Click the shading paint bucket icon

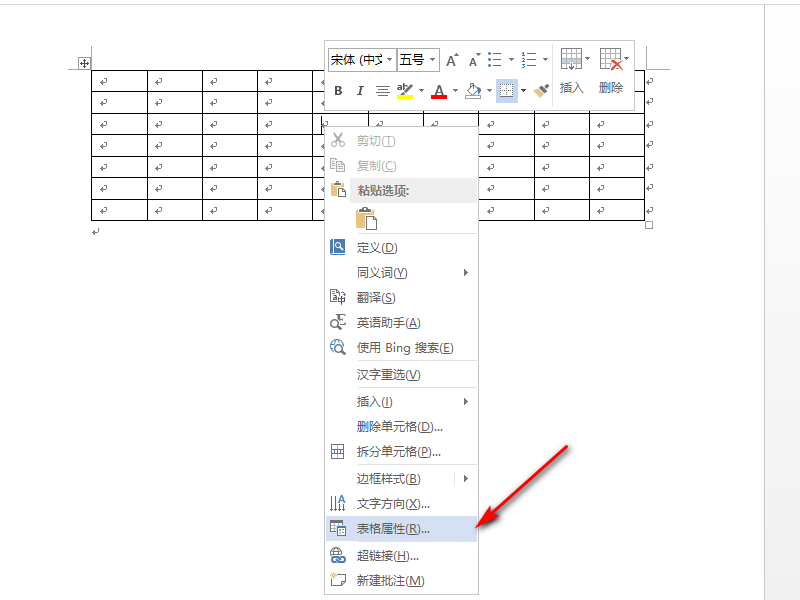[x=473, y=91]
